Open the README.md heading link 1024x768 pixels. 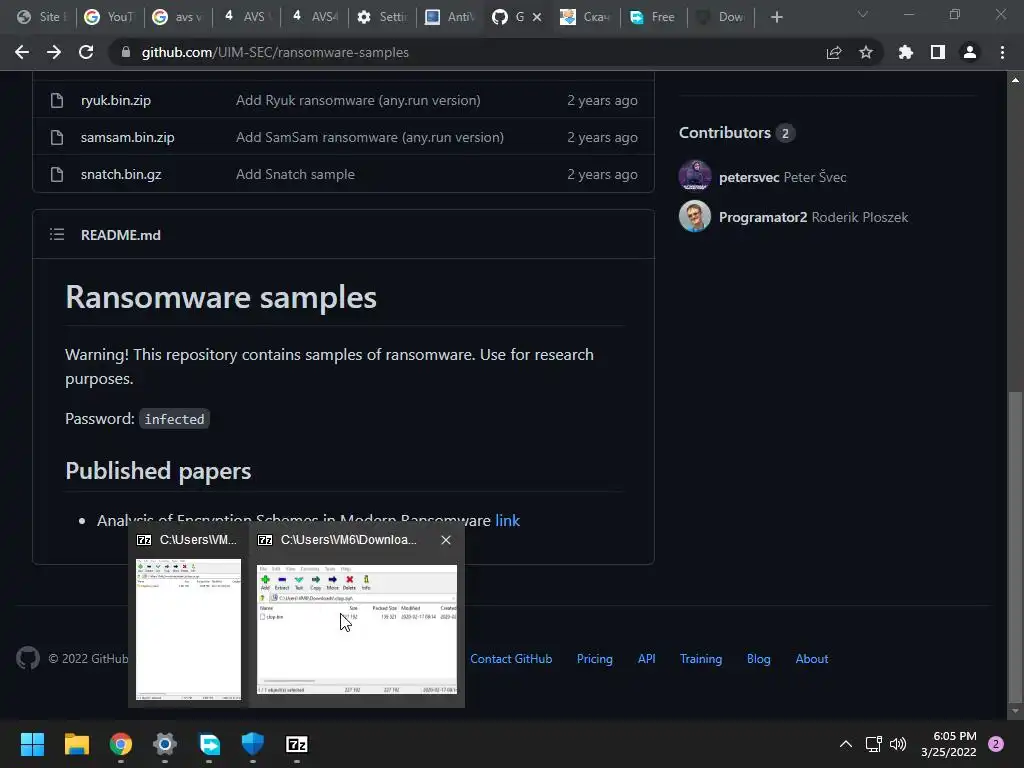tap(120, 235)
